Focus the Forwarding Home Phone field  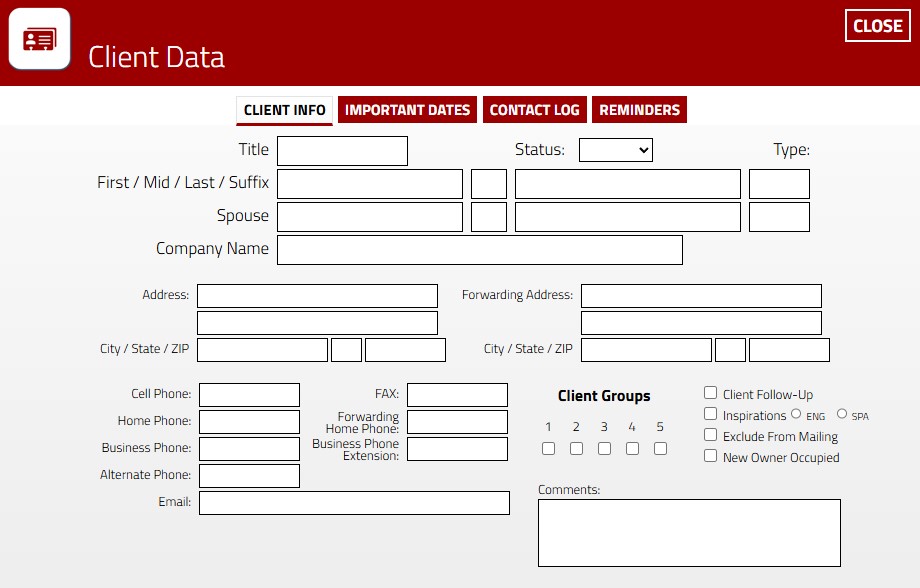458,422
